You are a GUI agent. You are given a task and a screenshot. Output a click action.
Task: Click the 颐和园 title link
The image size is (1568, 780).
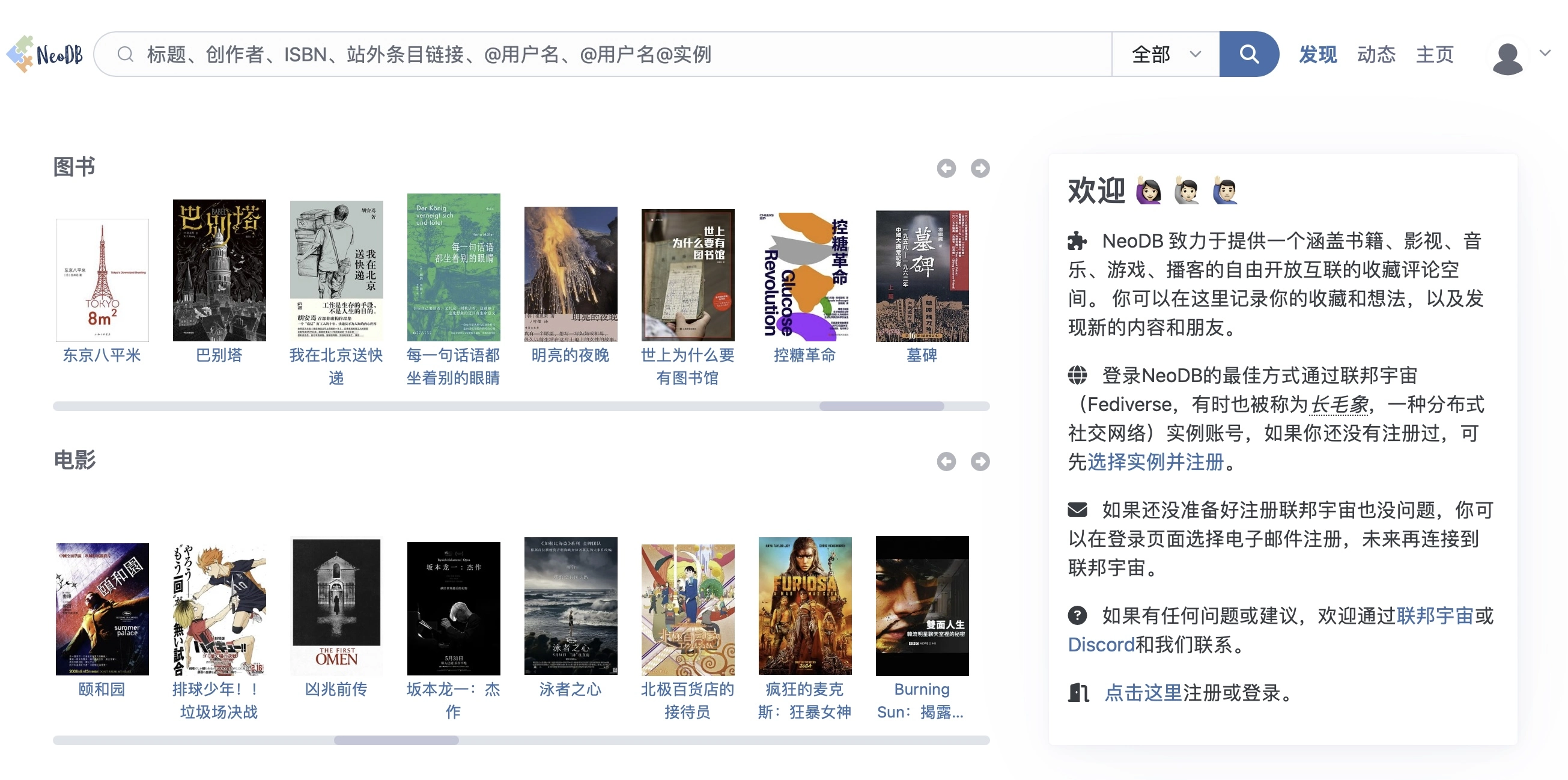click(102, 689)
